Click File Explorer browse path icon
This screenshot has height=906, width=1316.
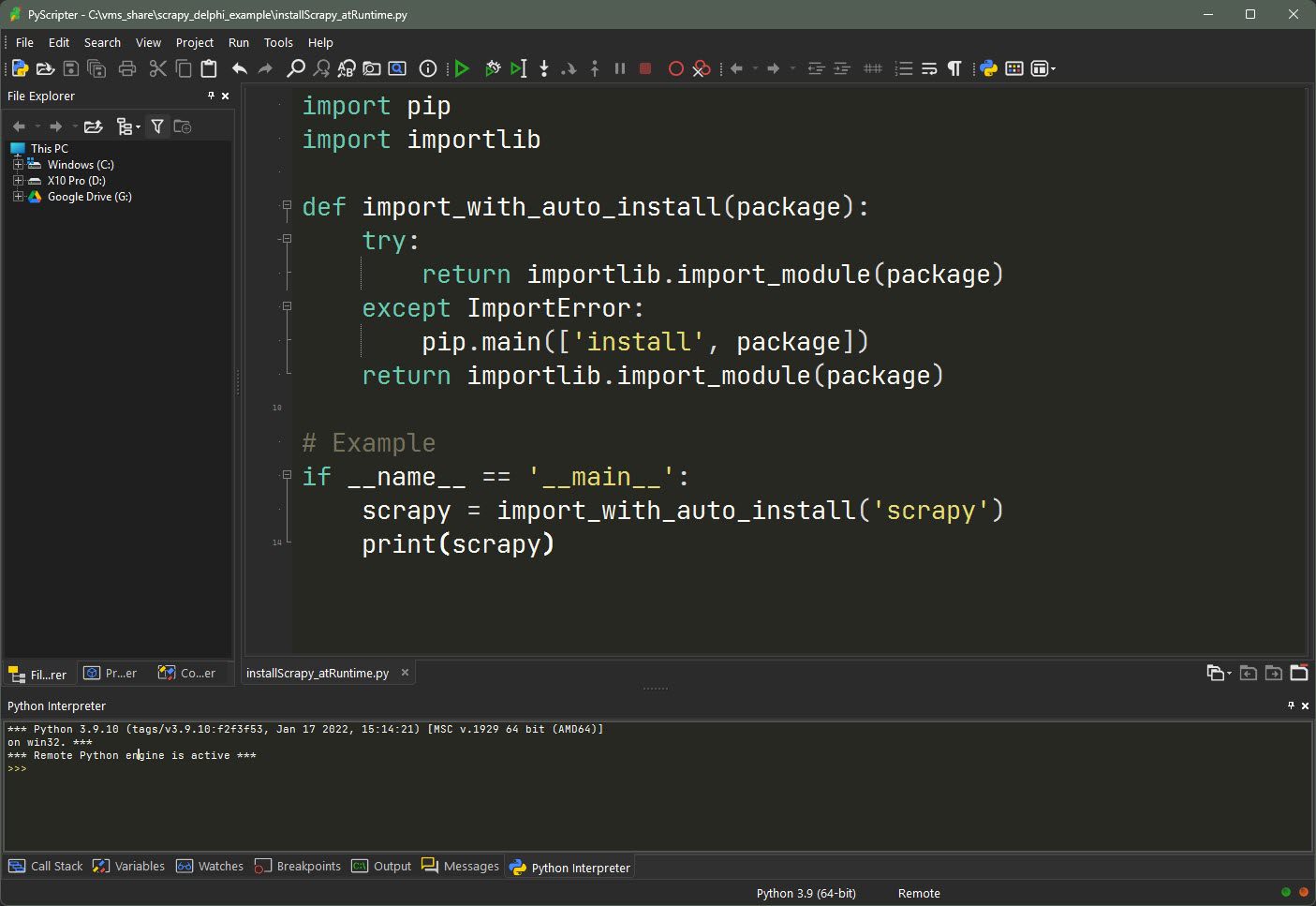(x=93, y=126)
